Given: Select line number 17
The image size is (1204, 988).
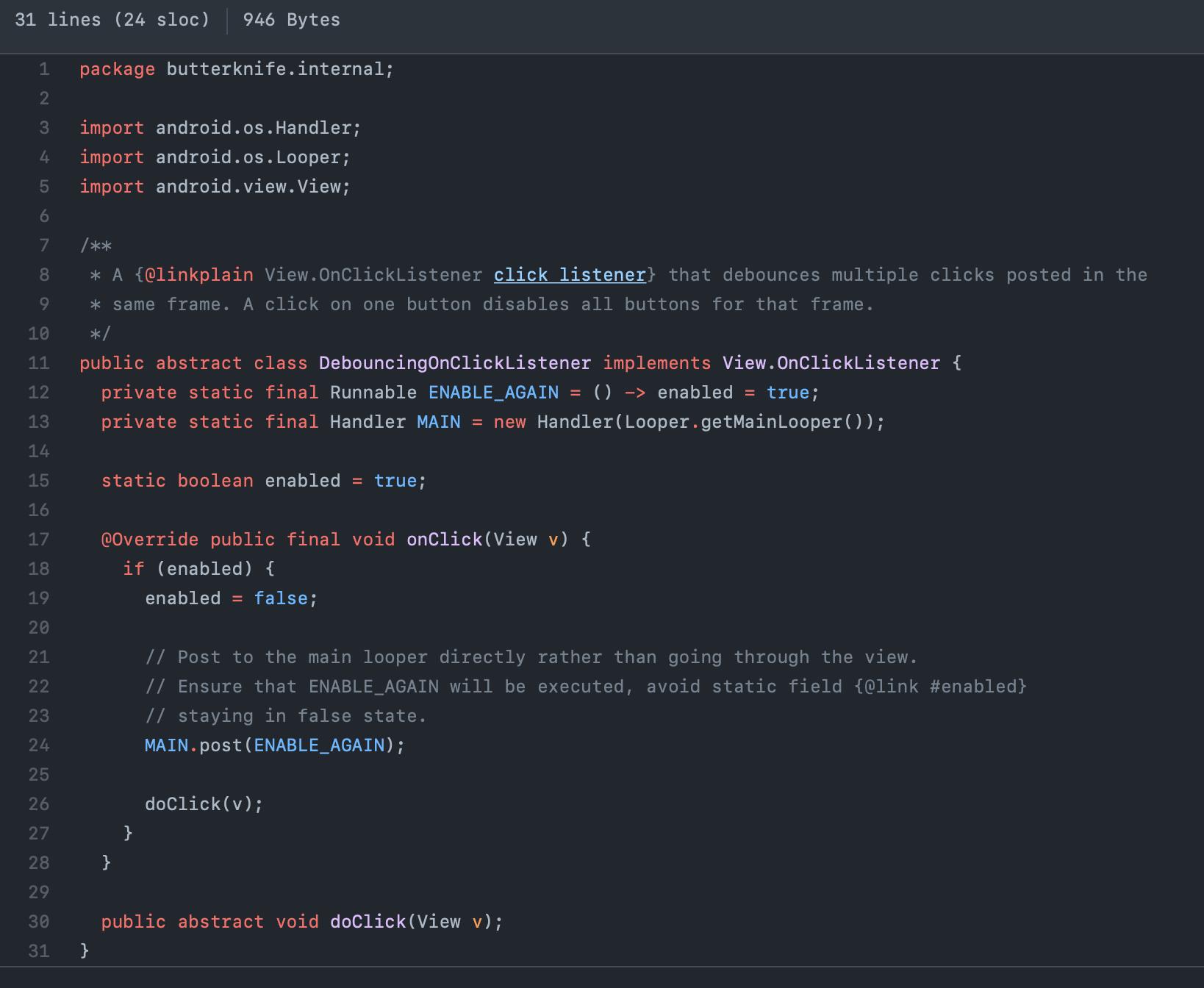Looking at the screenshot, I should tap(39, 540).
